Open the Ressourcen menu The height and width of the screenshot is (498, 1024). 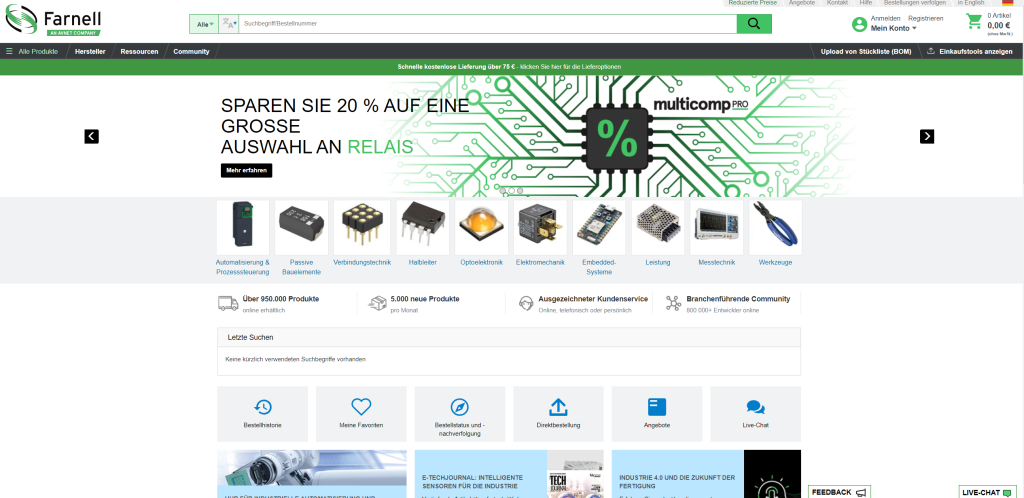139,51
